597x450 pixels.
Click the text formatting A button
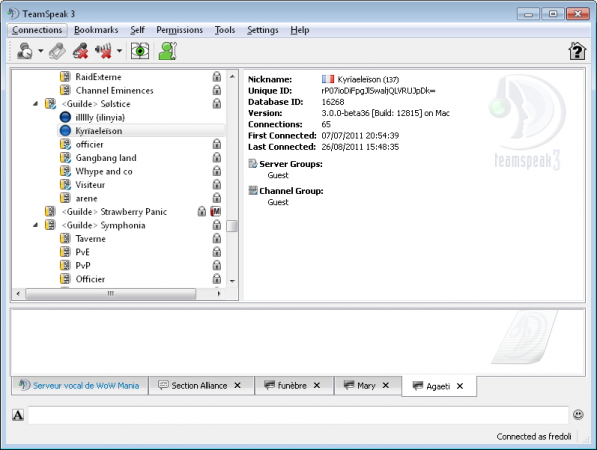[x=18, y=415]
